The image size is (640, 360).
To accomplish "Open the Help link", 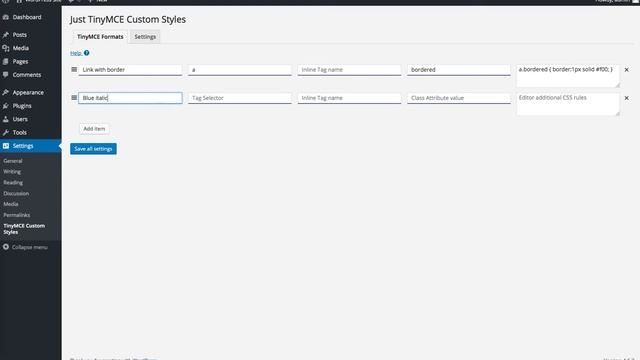I will [76, 53].
